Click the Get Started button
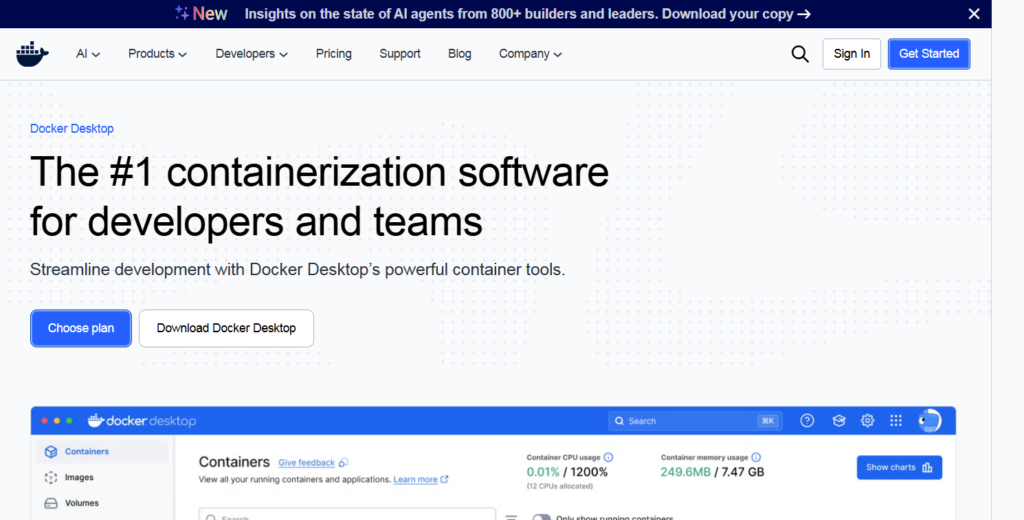Image resolution: width=1024 pixels, height=520 pixels. click(929, 54)
